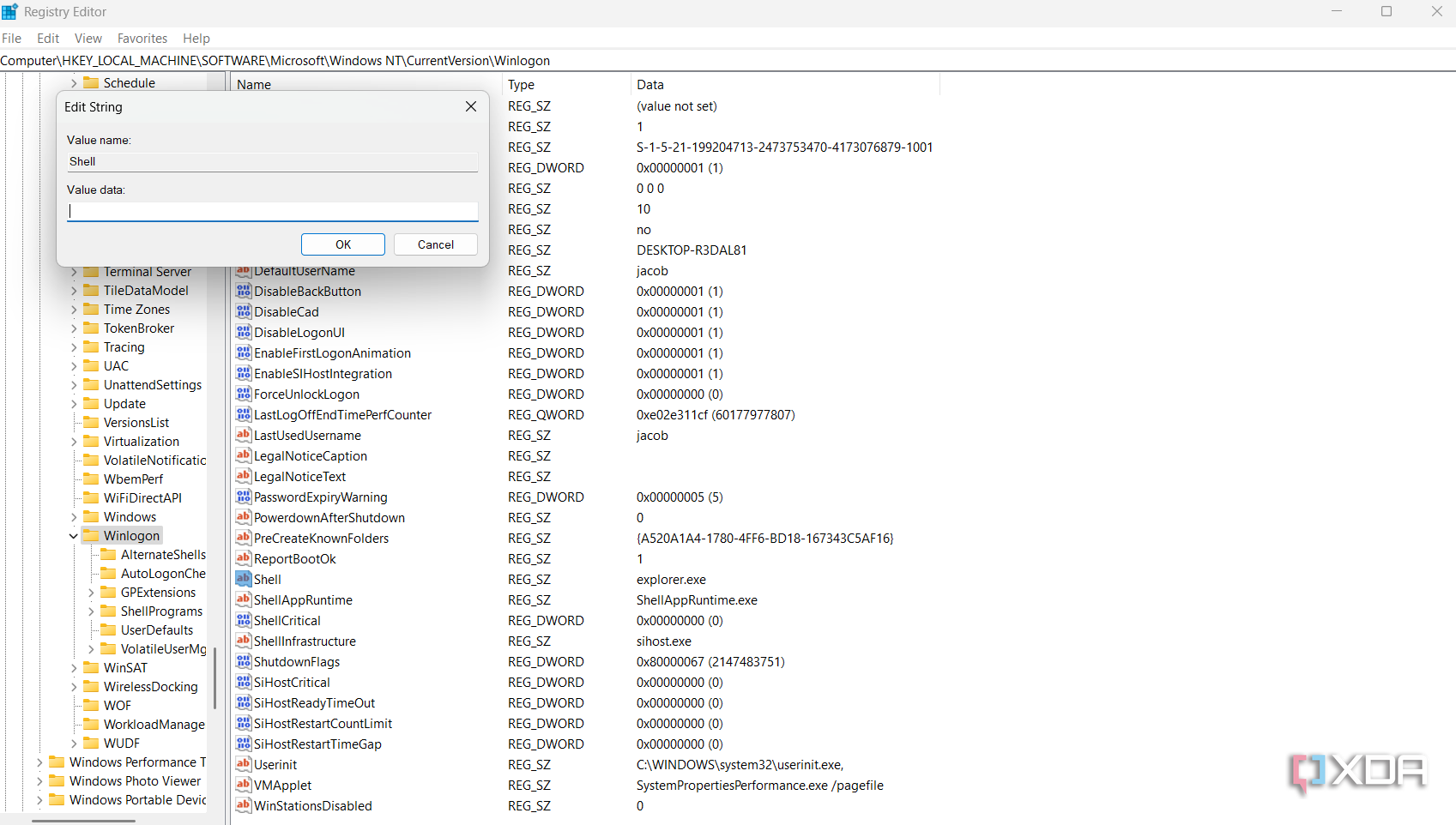The width and height of the screenshot is (1456, 825).
Task: Select the Userinit string value icon
Action: click(x=244, y=764)
